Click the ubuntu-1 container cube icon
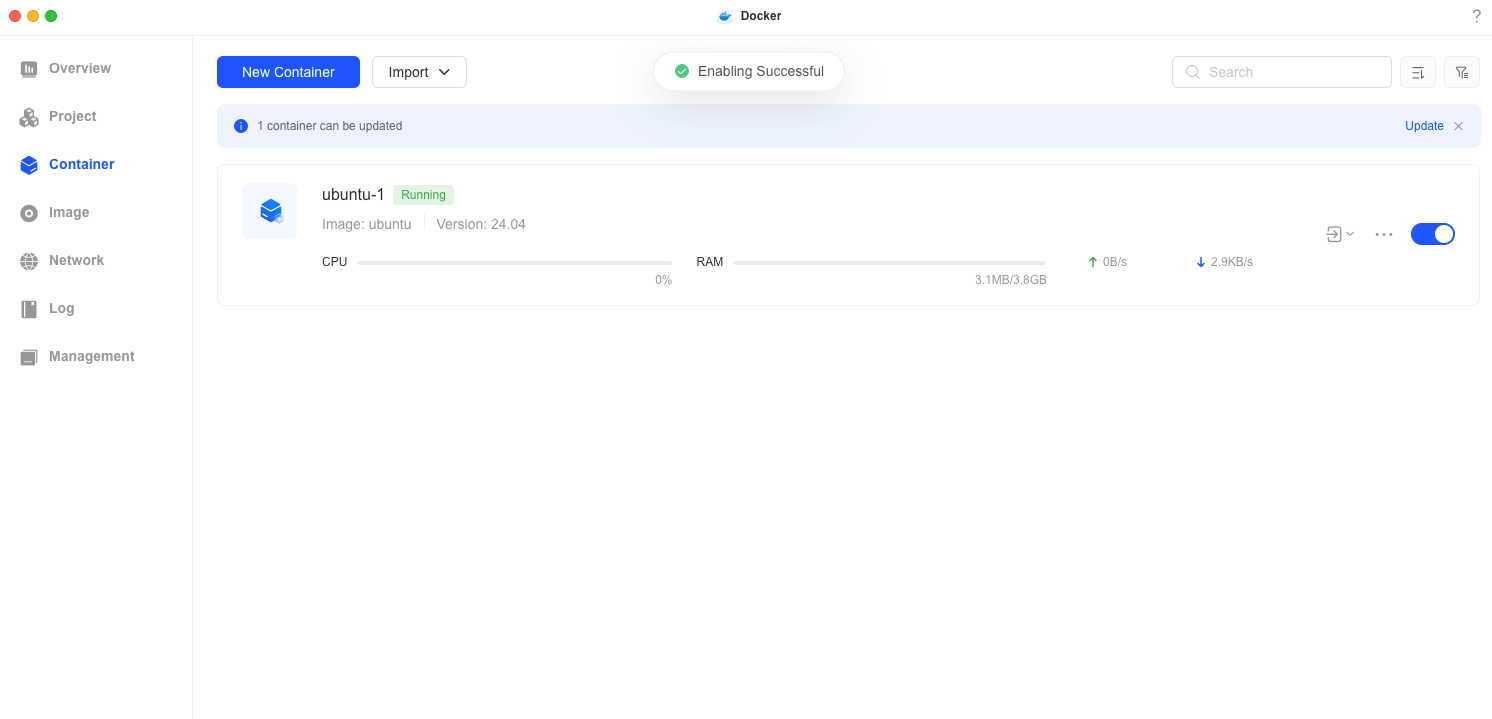Viewport: 1492px width, 719px height. (270, 211)
